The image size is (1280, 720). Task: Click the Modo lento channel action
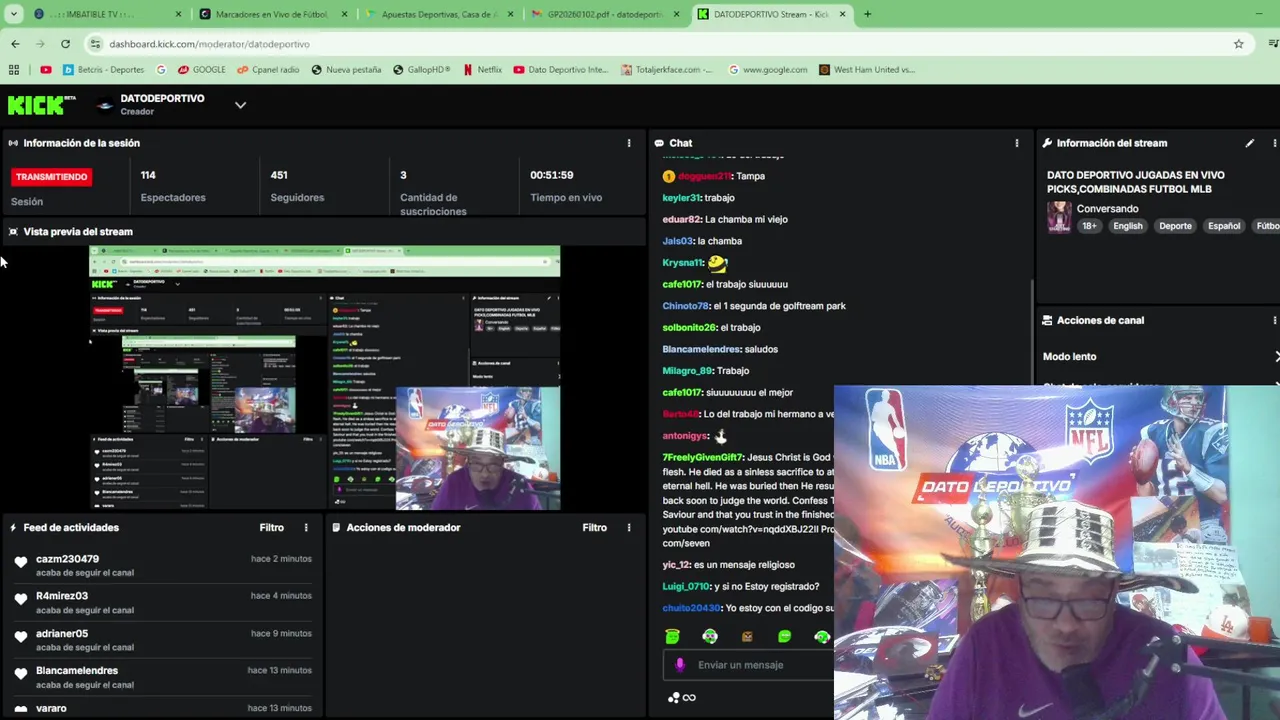(1069, 356)
